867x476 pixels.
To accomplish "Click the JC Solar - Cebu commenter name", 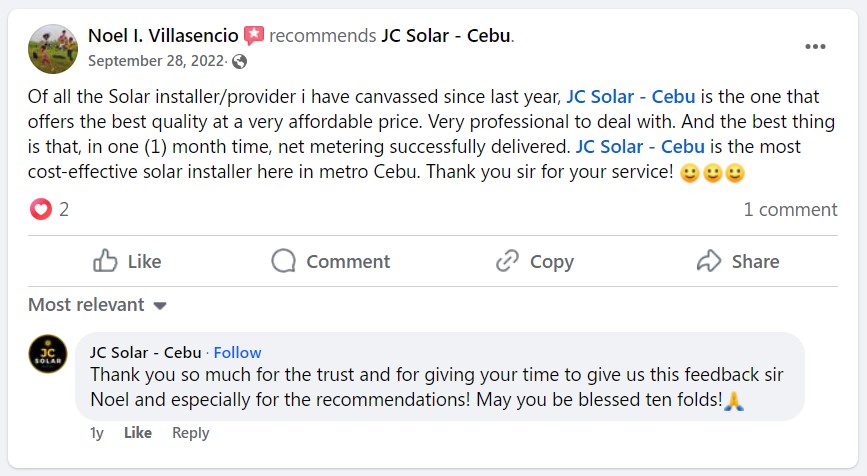I will click(x=145, y=352).
